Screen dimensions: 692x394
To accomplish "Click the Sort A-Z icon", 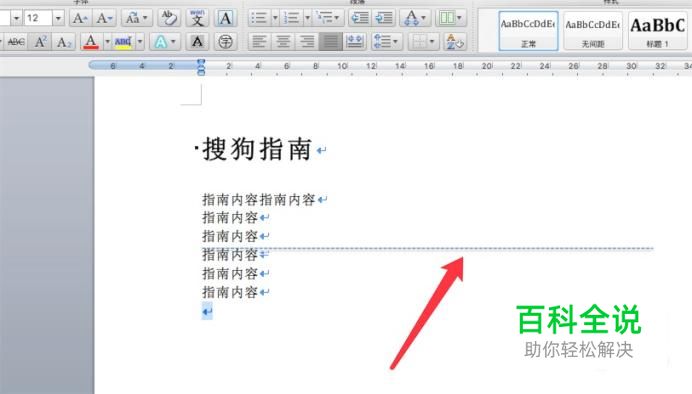I will [455, 42].
